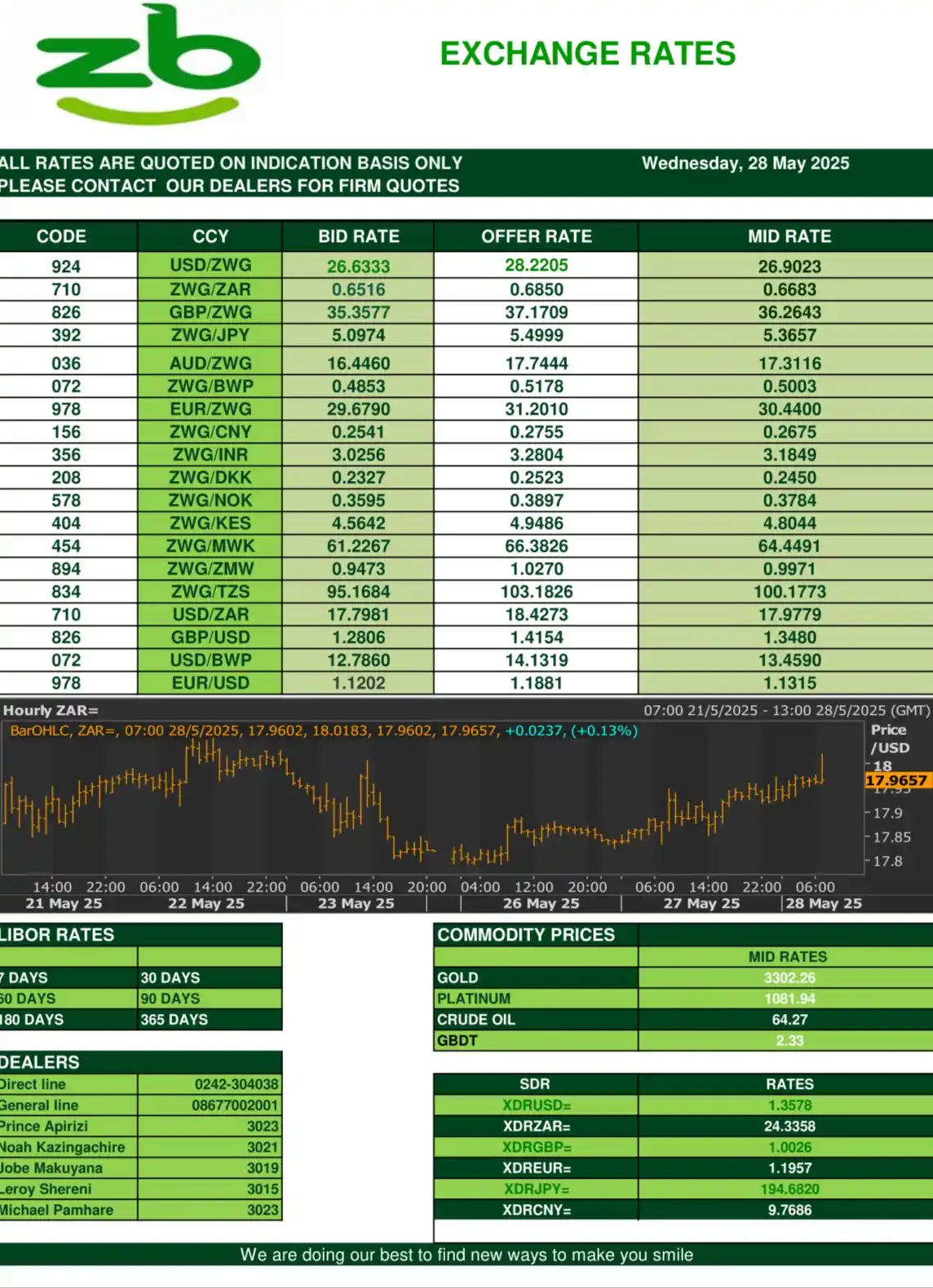933x1288 pixels.
Task: Select the COMMODITY PRICES heading
Action: [526, 934]
